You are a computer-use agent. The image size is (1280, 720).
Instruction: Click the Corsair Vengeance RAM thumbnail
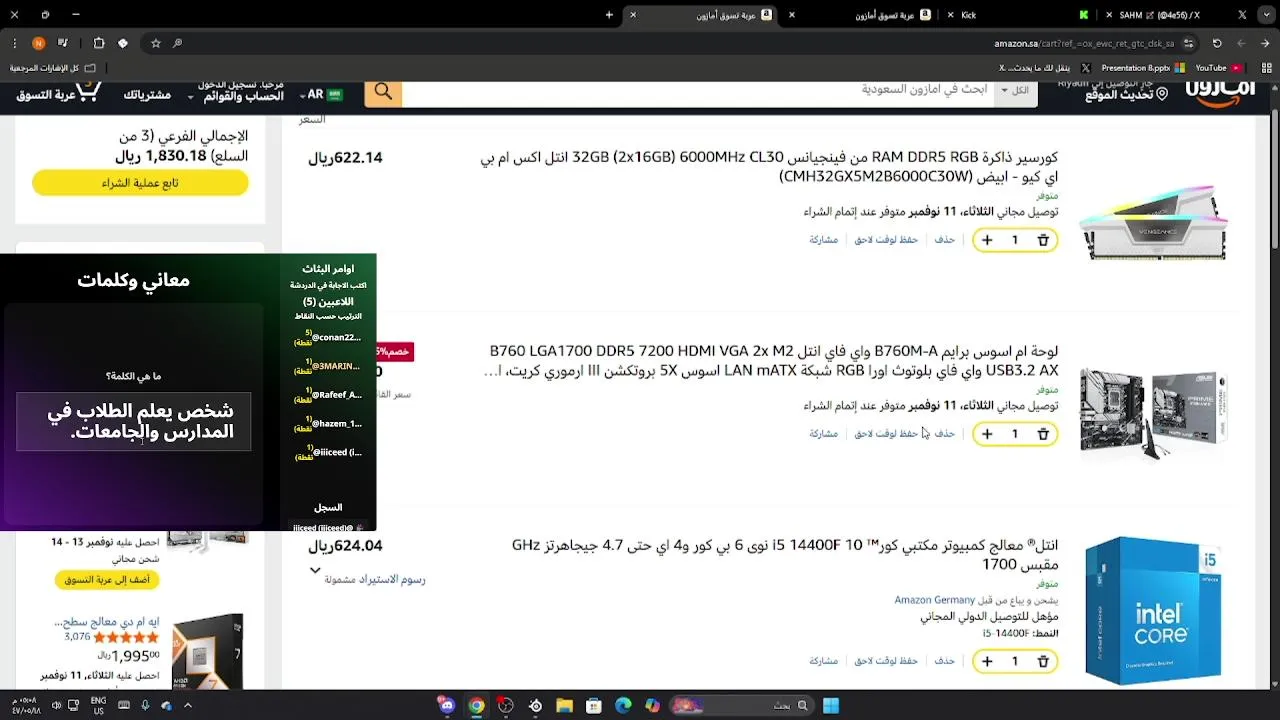click(1153, 223)
